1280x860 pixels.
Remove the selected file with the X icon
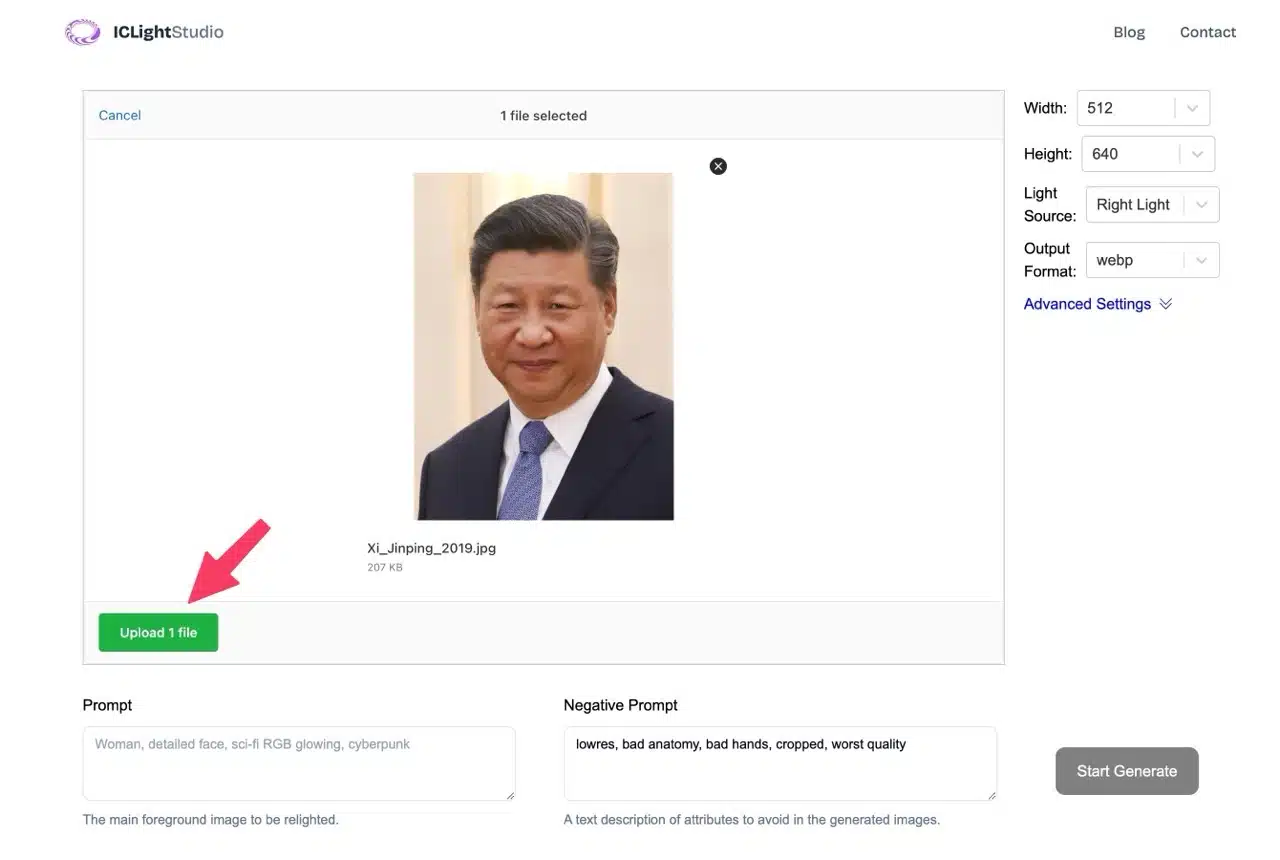click(x=718, y=166)
